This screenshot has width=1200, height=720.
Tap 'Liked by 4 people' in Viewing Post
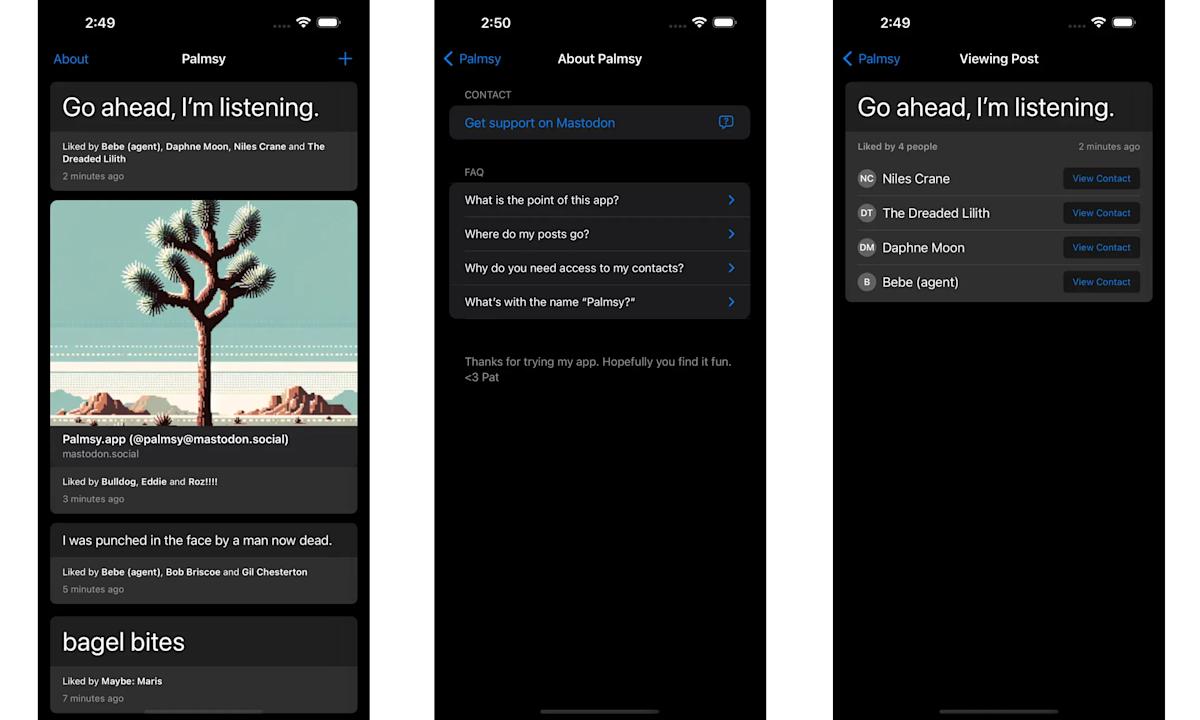897,146
